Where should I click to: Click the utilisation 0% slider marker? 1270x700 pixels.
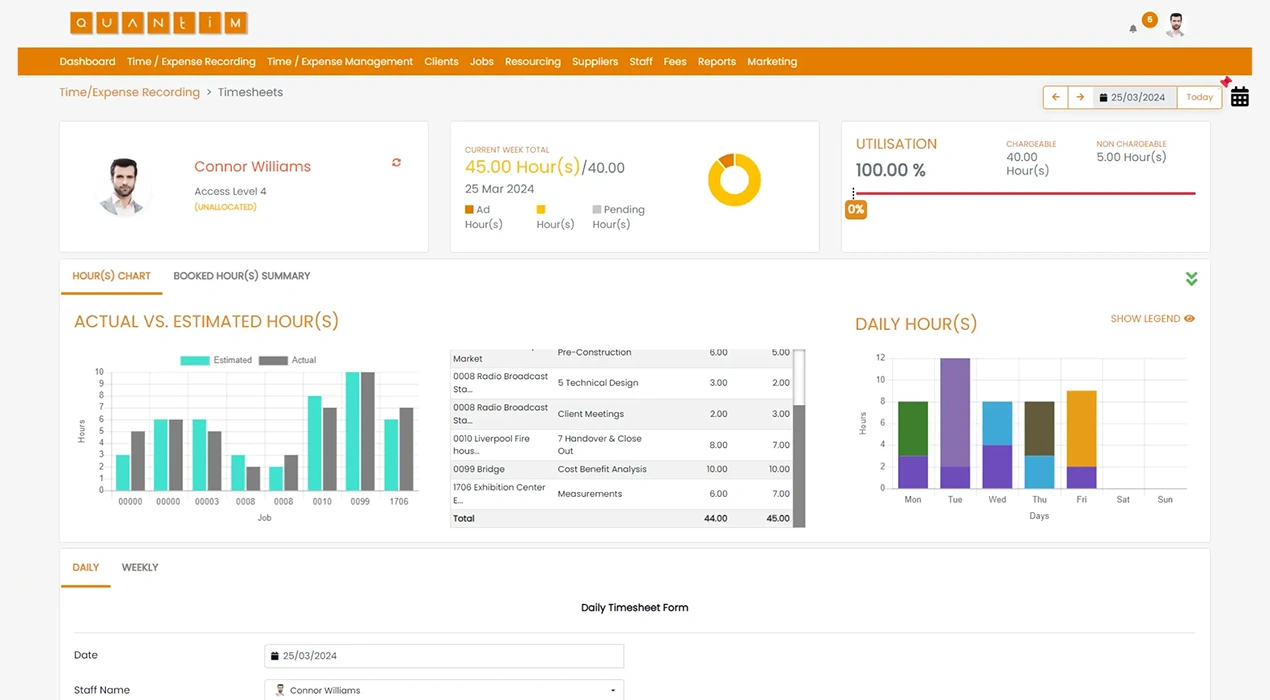(x=855, y=209)
